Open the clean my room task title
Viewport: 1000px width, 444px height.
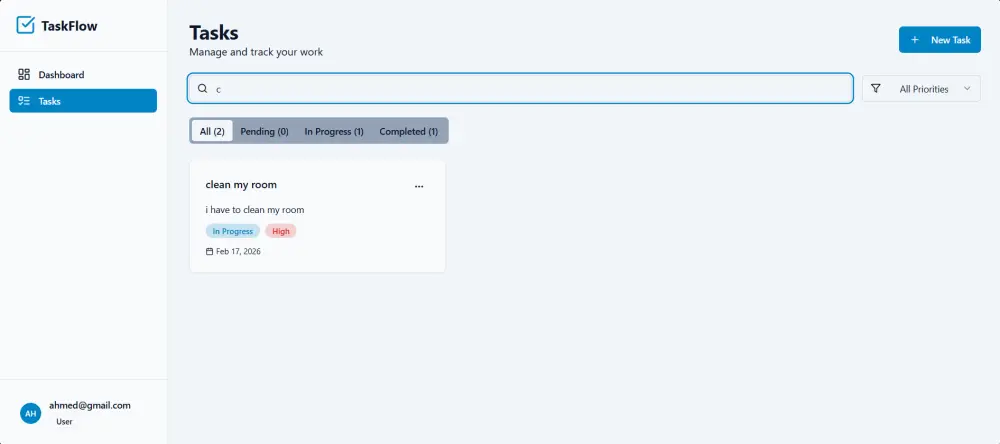point(241,184)
